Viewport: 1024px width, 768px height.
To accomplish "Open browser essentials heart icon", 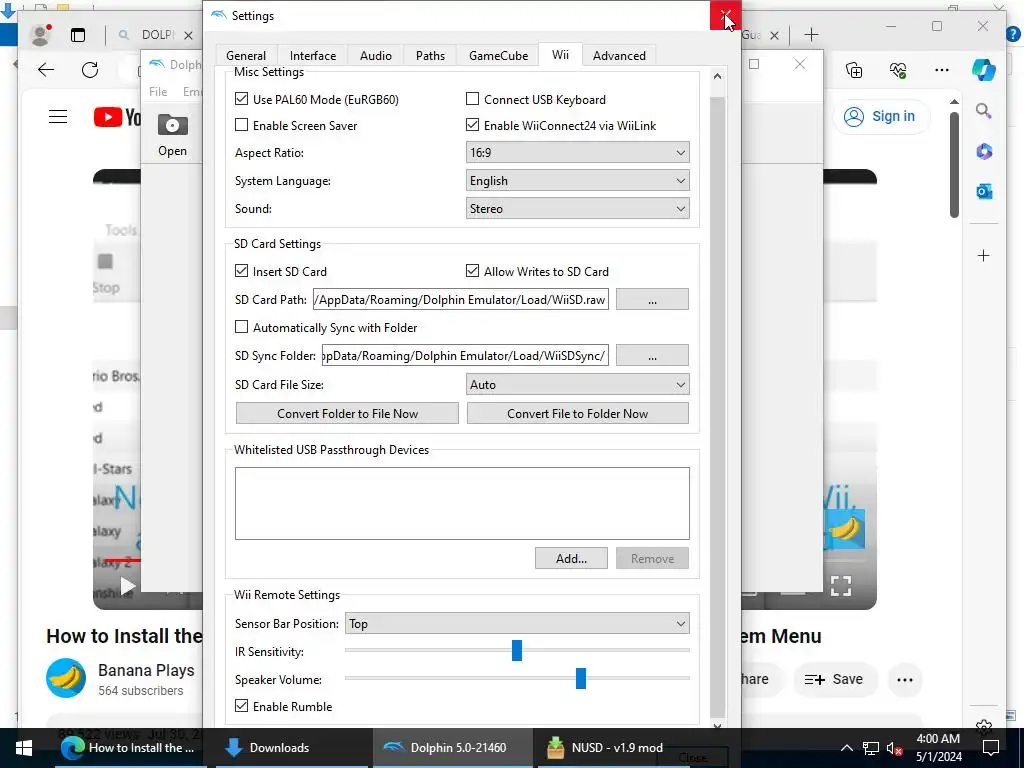I will click(898, 70).
